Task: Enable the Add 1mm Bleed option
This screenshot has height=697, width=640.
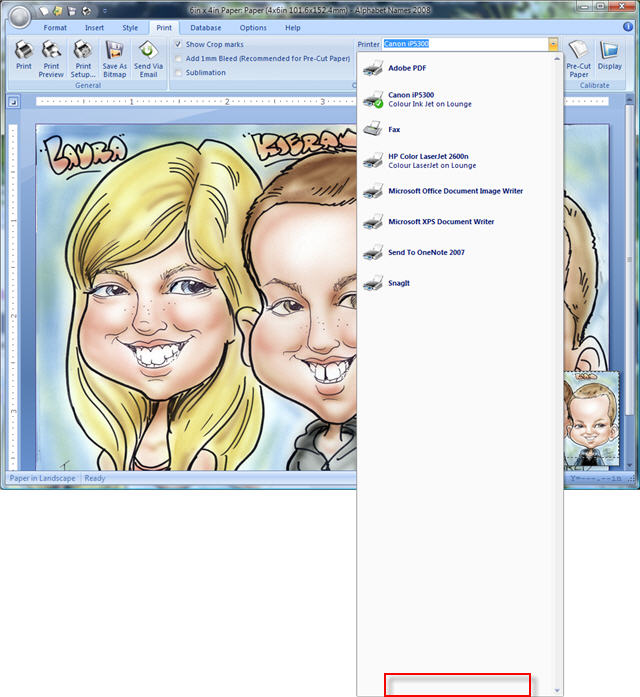Action: click(178, 59)
